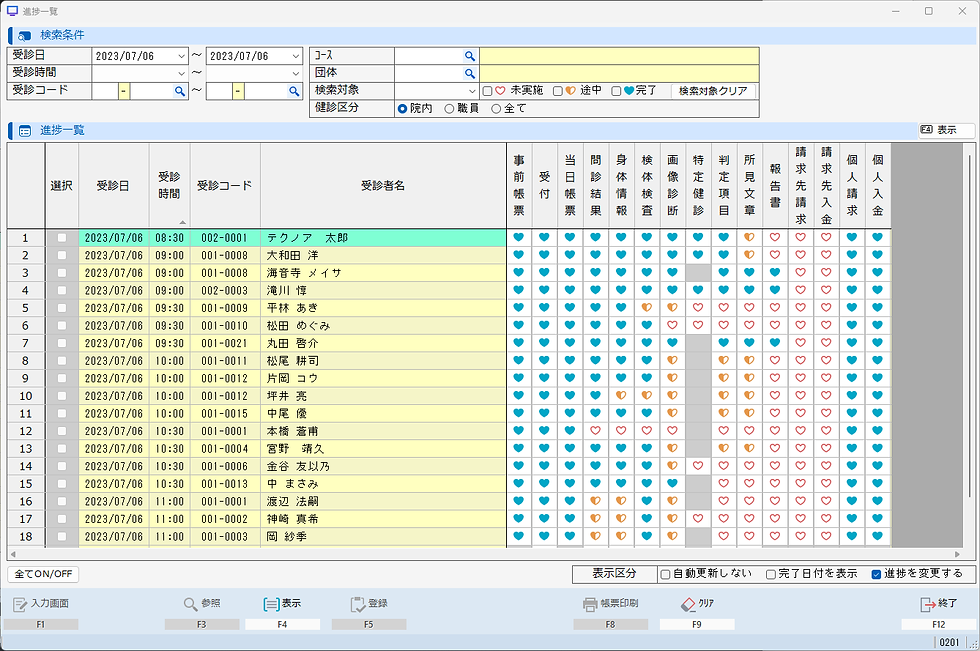Click the コース code input field

click(x=429, y=56)
